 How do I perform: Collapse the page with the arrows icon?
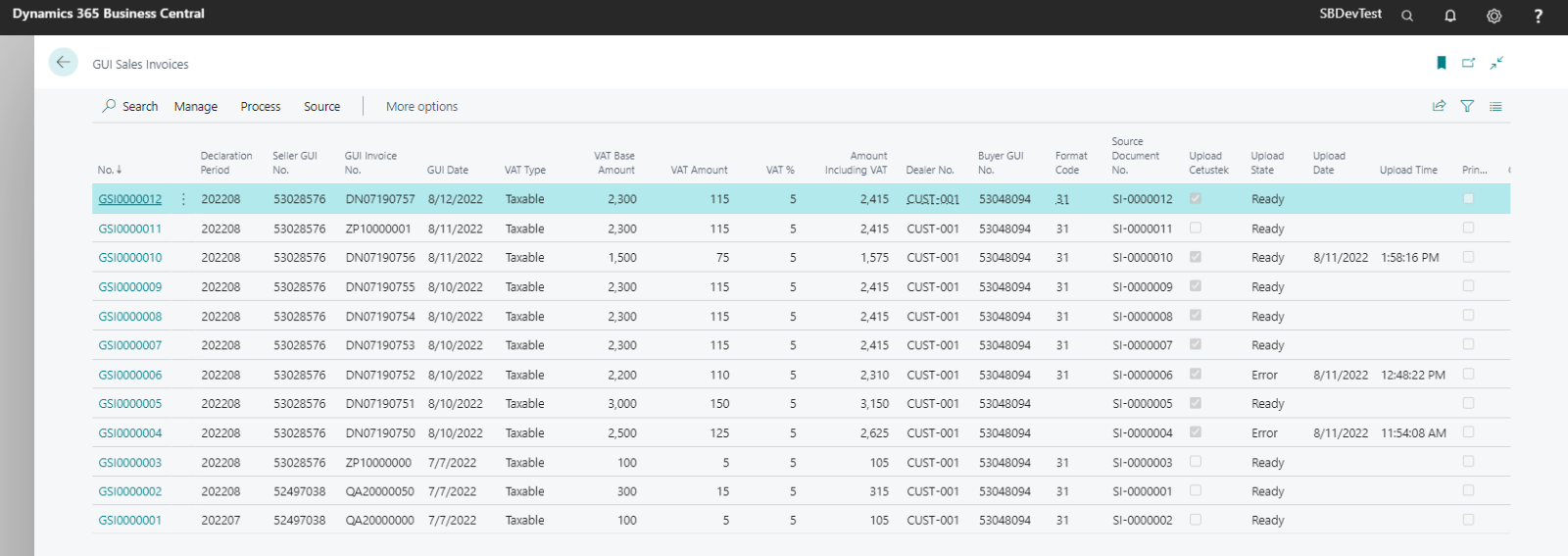pos(1496,63)
